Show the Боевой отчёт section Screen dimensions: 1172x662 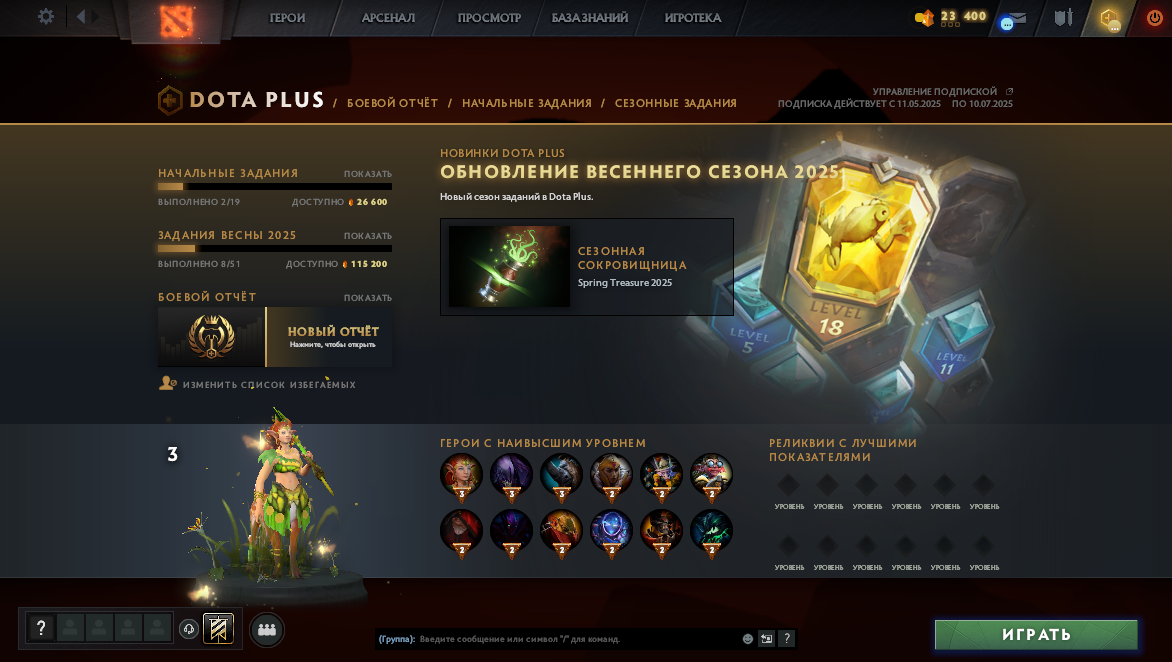point(368,297)
